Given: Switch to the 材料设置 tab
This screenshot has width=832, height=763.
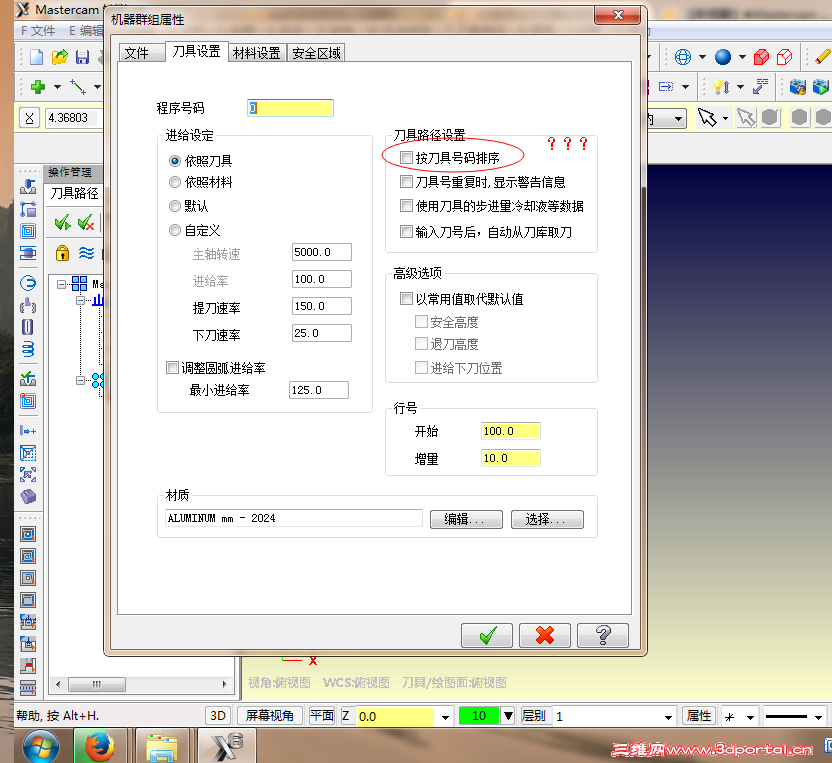Looking at the screenshot, I should (257, 53).
